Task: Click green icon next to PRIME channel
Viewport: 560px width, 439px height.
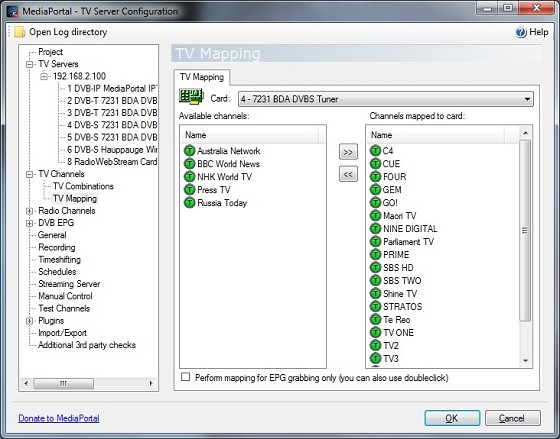Action: pyautogui.click(x=375, y=255)
